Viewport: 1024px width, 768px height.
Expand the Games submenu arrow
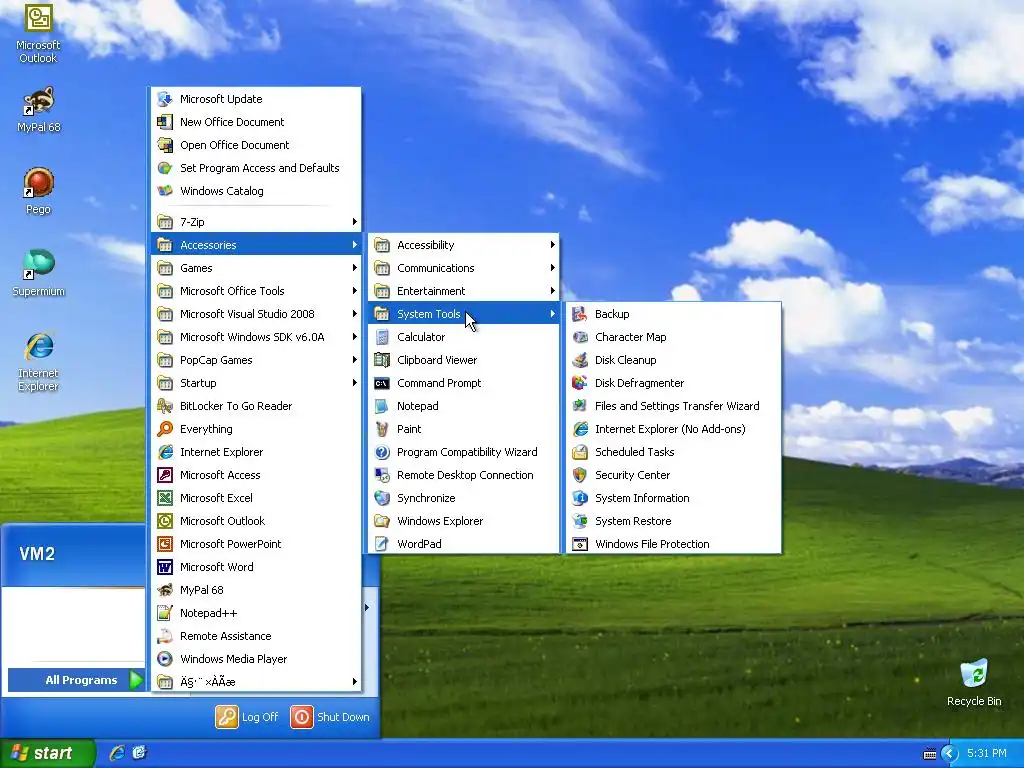click(355, 268)
